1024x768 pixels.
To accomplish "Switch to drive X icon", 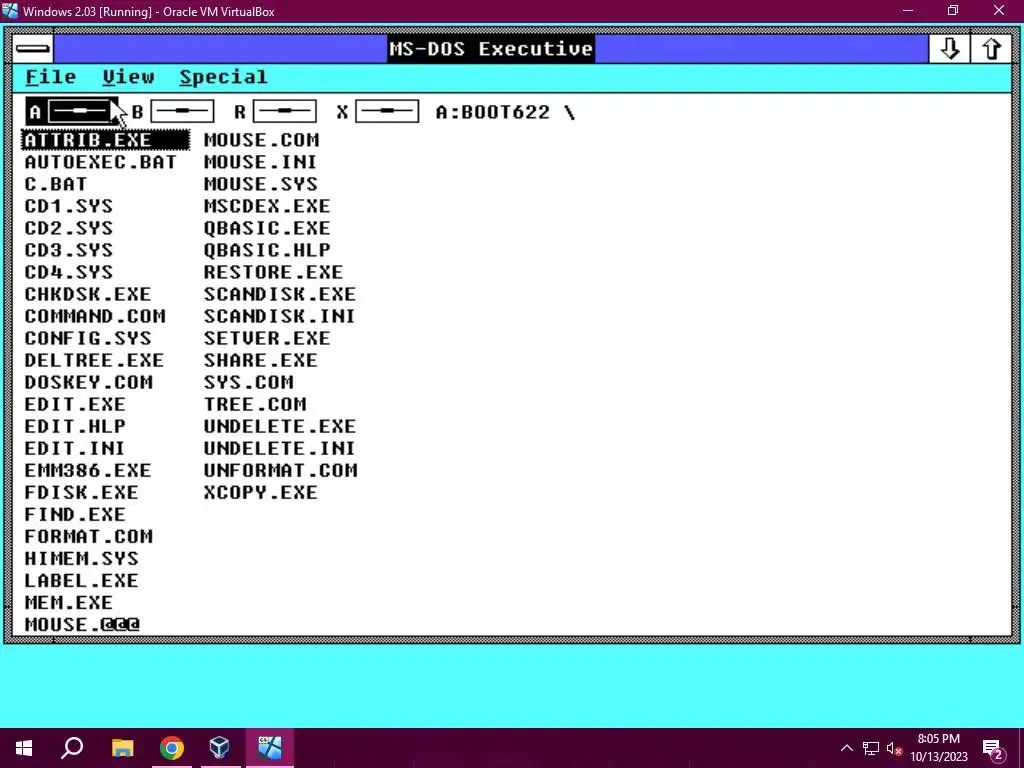I will (378, 112).
